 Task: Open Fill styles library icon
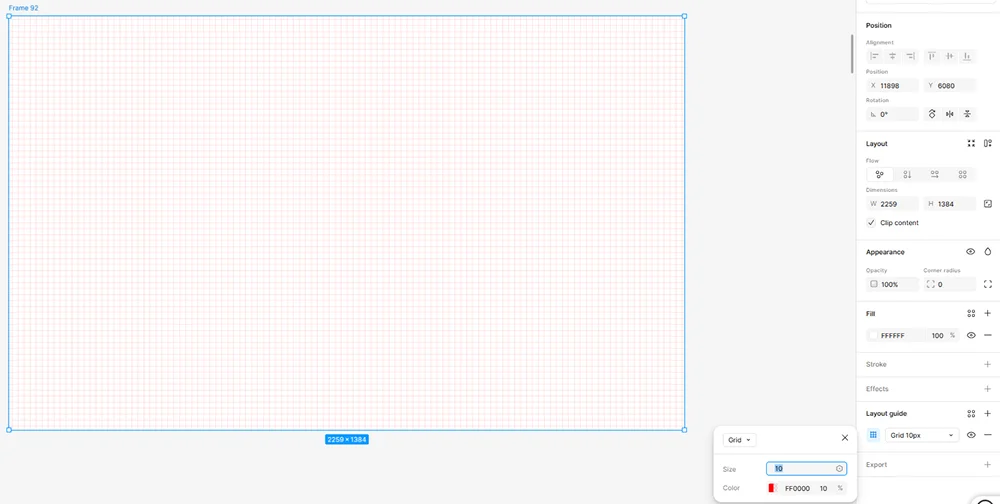pyautogui.click(x=971, y=313)
